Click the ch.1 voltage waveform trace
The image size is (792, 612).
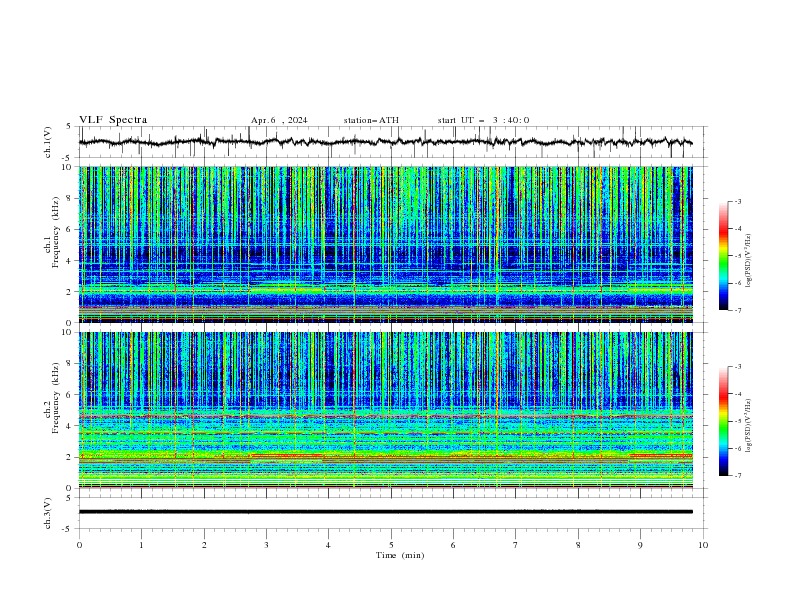coord(385,142)
